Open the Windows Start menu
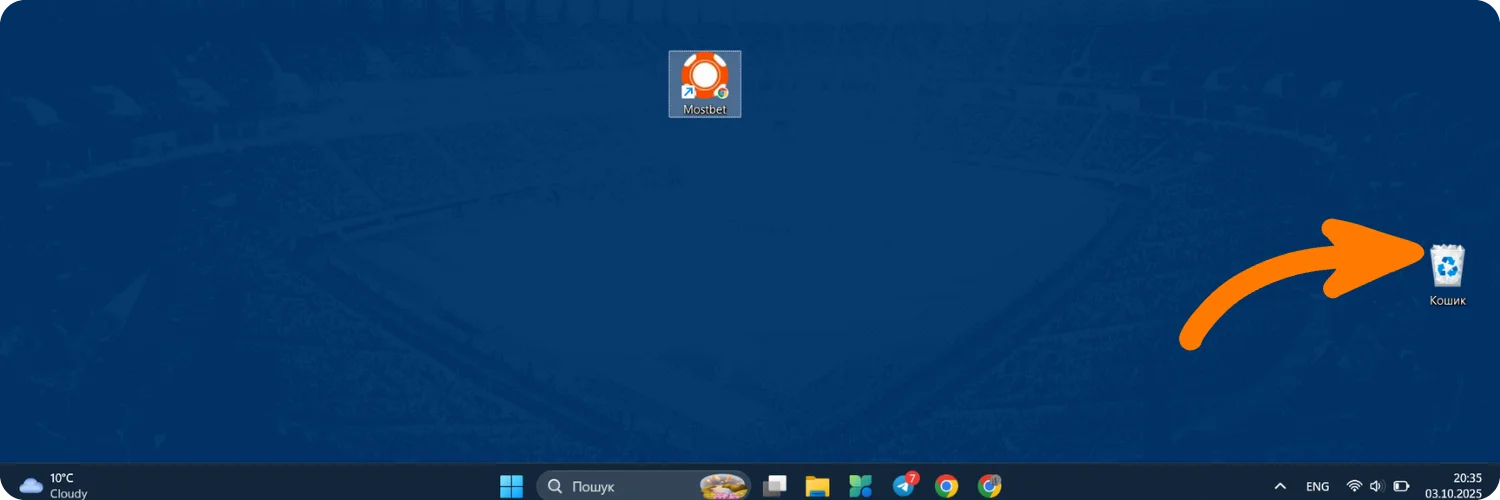This screenshot has height=500, width=1500. tap(512, 487)
